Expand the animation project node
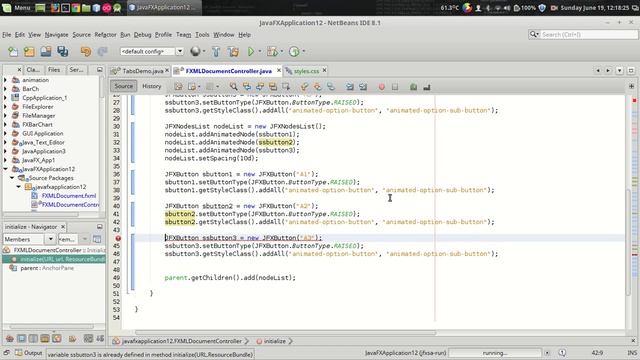The image size is (640, 360). [x=5, y=80]
